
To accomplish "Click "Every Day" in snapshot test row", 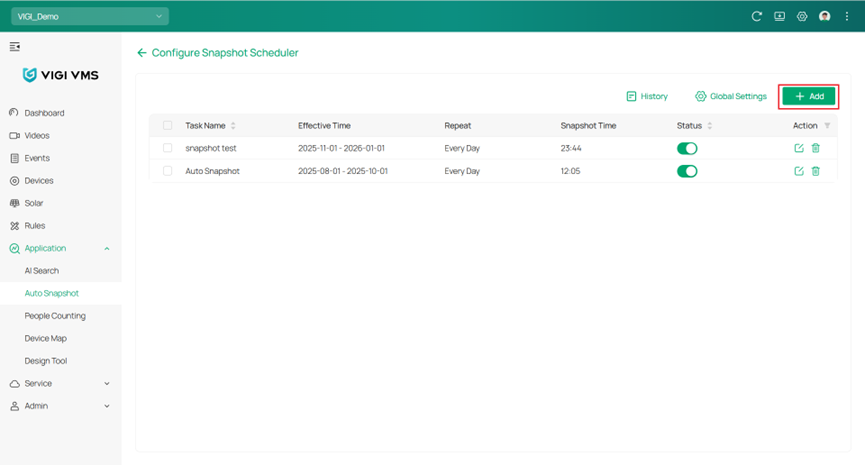I will point(462,148).
